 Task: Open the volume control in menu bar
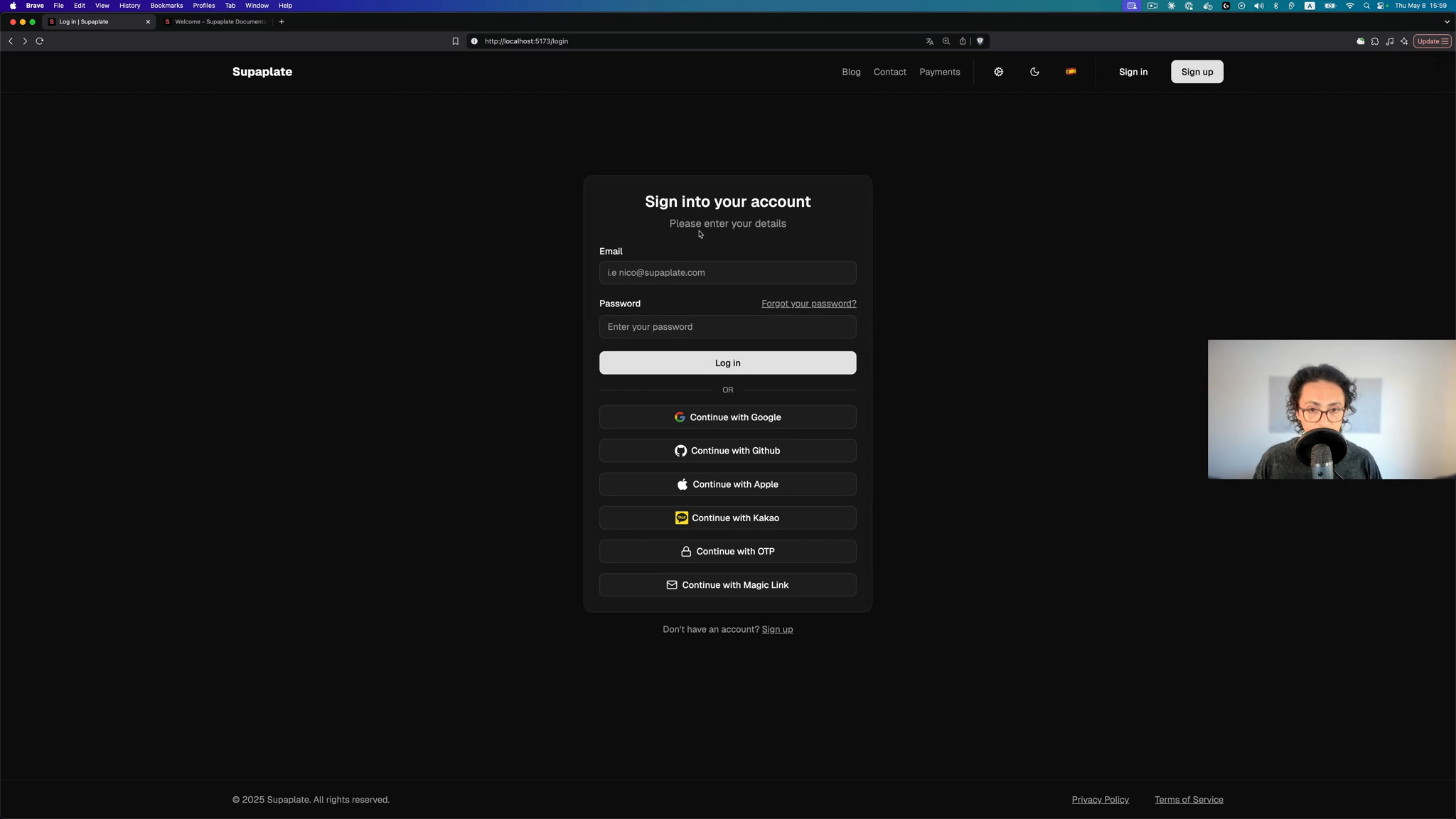click(x=1258, y=6)
